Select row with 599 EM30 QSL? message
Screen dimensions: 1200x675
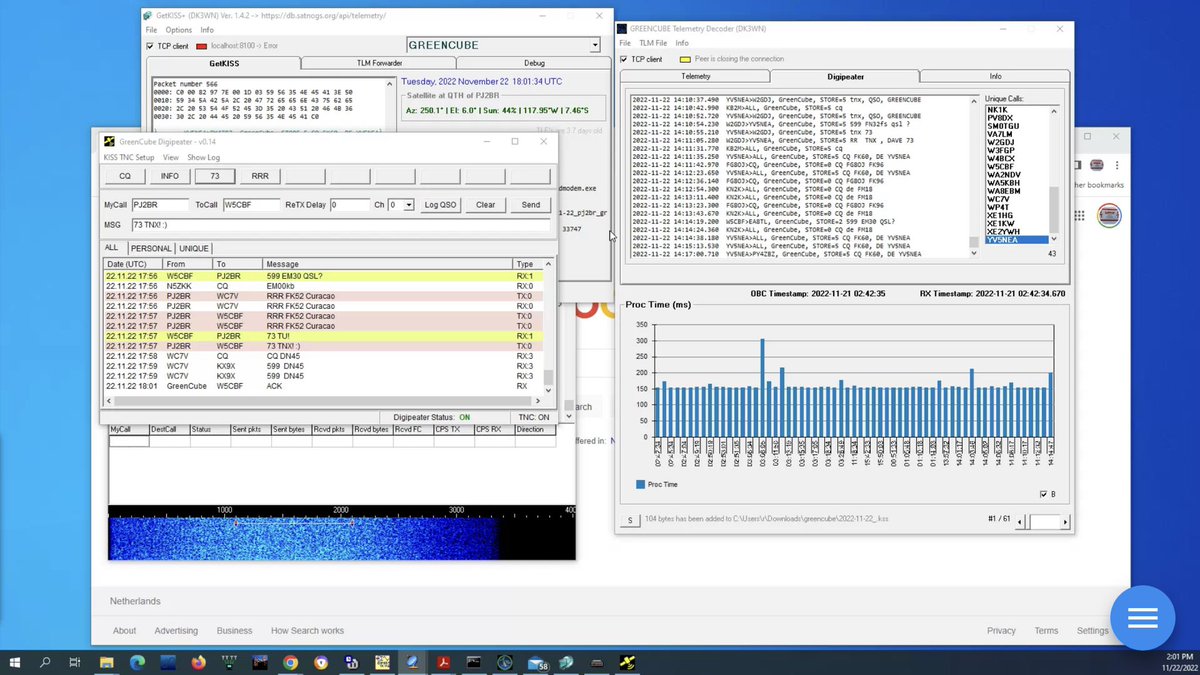coord(324,275)
